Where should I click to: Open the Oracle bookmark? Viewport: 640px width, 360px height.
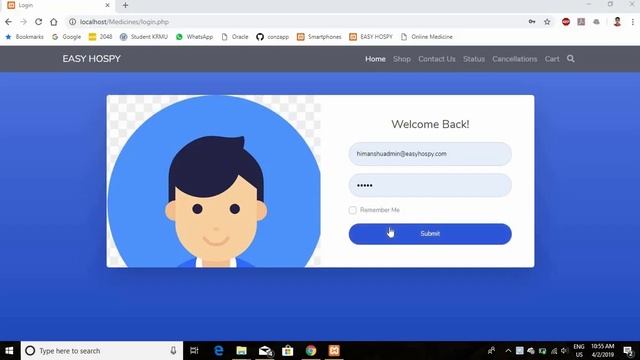235,37
